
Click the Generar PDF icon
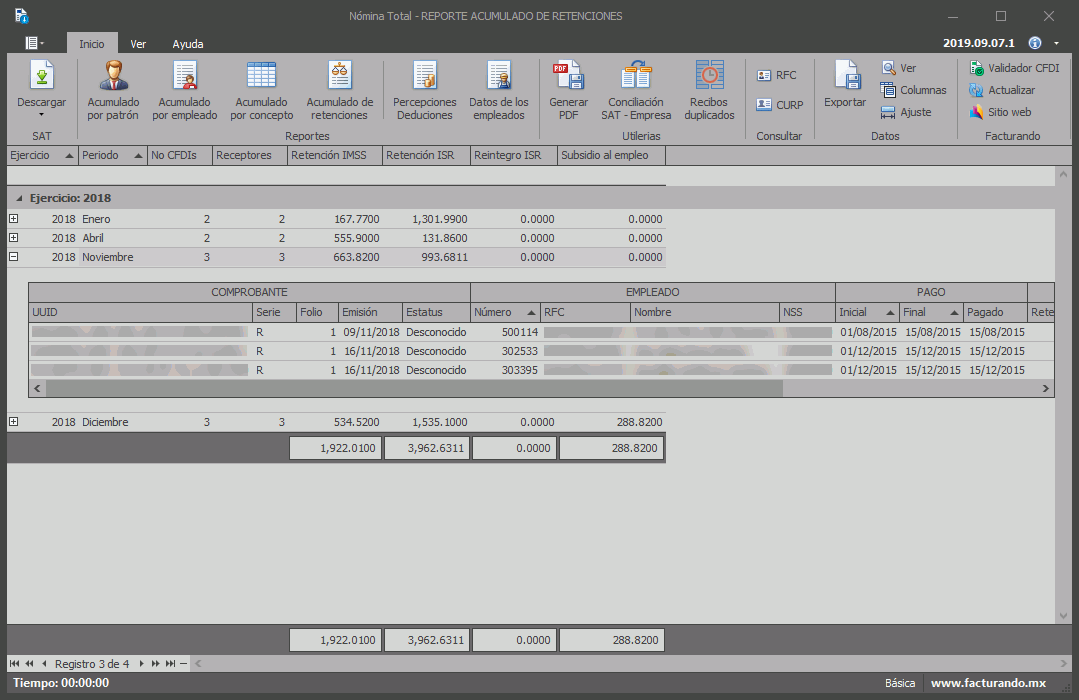point(568,78)
